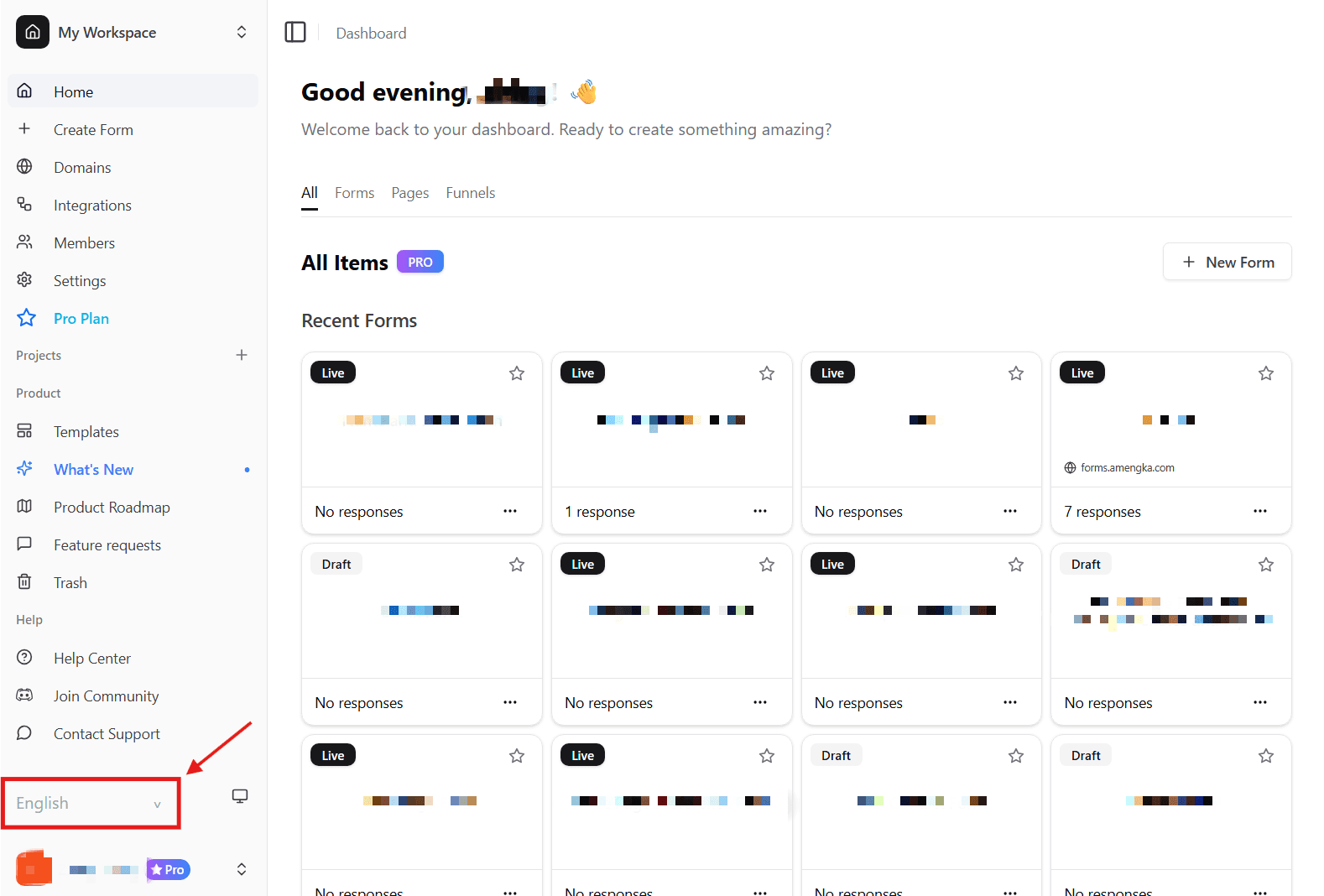Star the third-row Live form in first column
Screen dimensions: 1324x896
tap(517, 756)
